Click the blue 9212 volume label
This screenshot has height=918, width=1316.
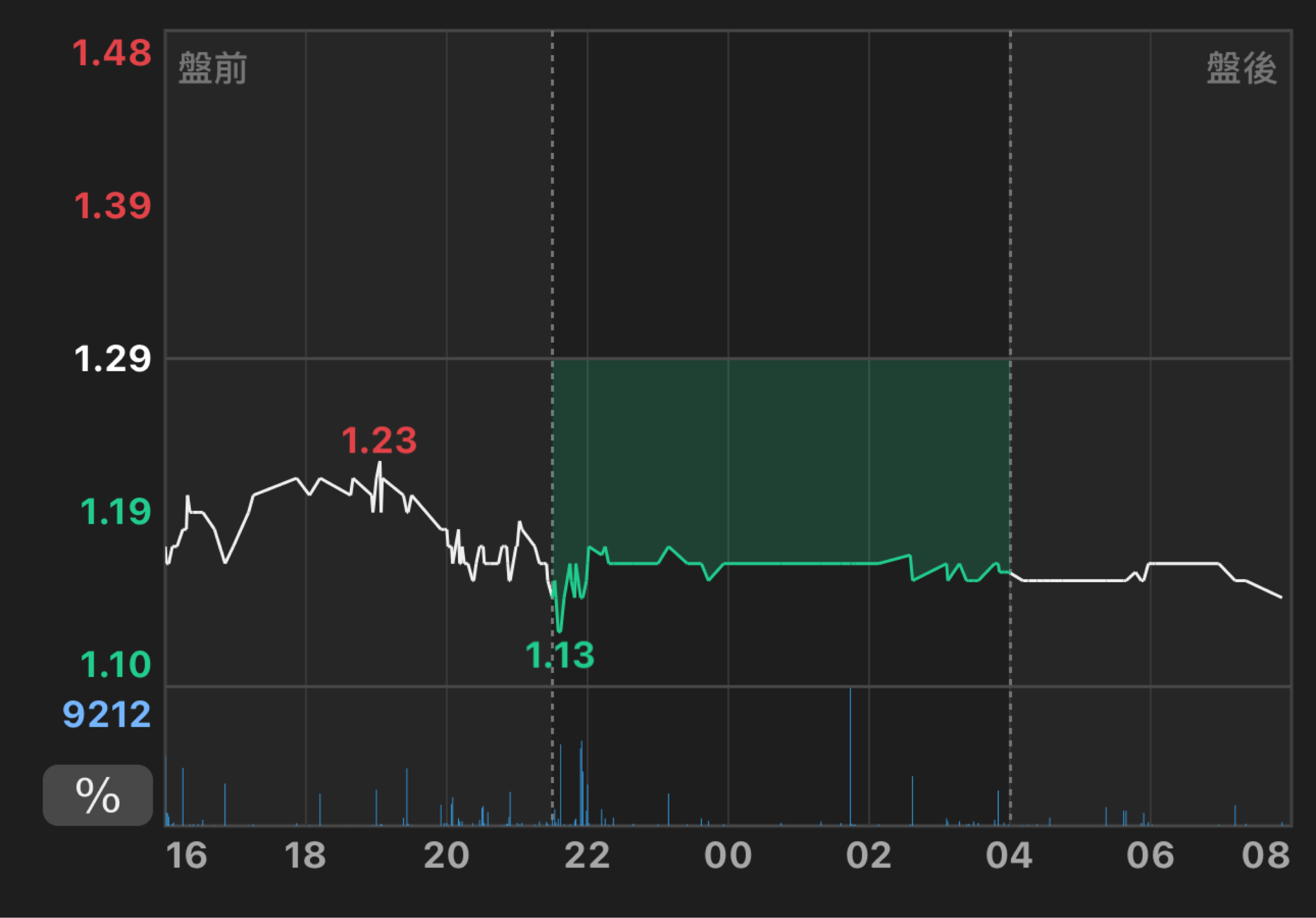coord(106,715)
